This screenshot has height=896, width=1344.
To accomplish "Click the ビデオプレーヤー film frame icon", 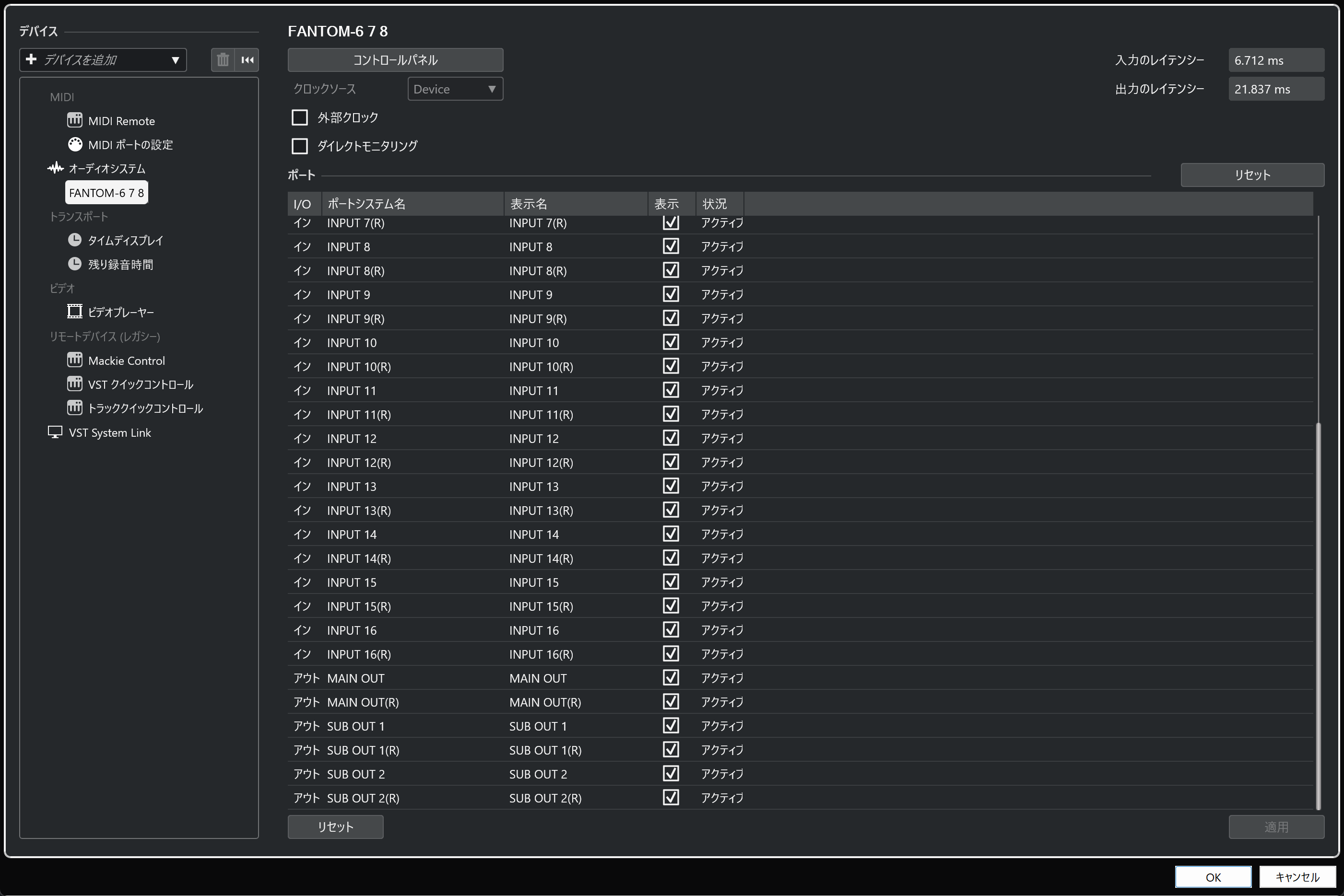I will [75, 312].
